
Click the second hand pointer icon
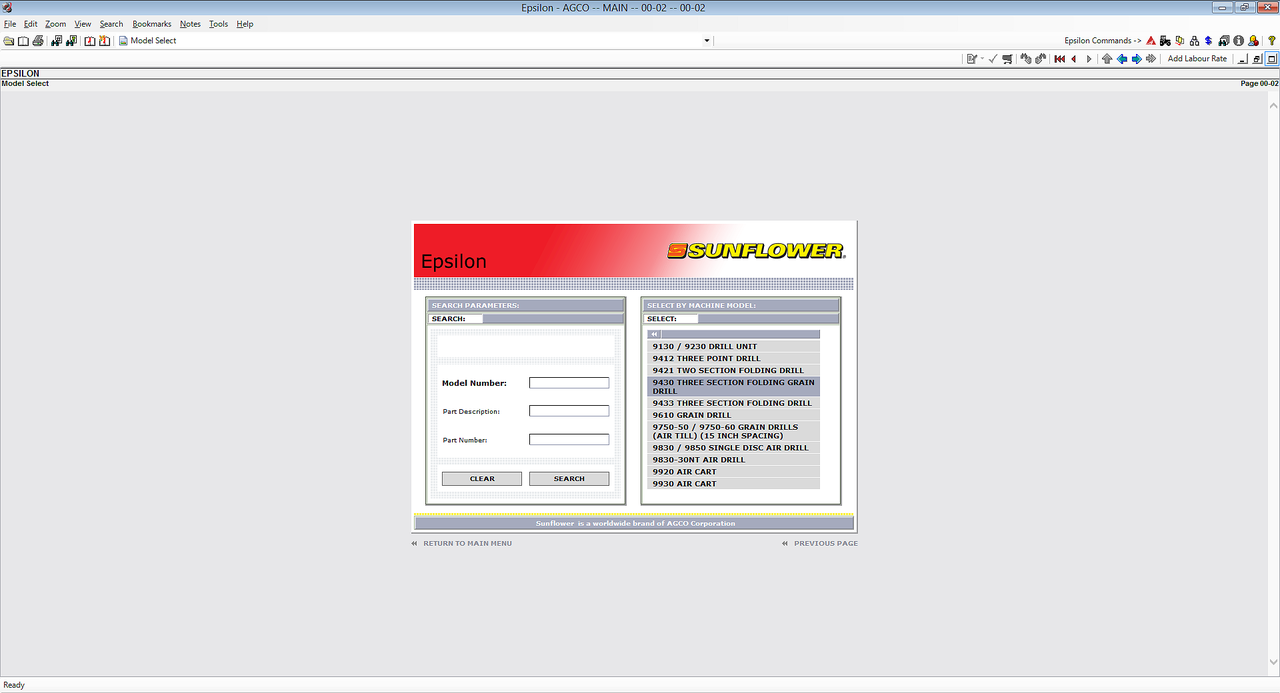tap(1041, 59)
